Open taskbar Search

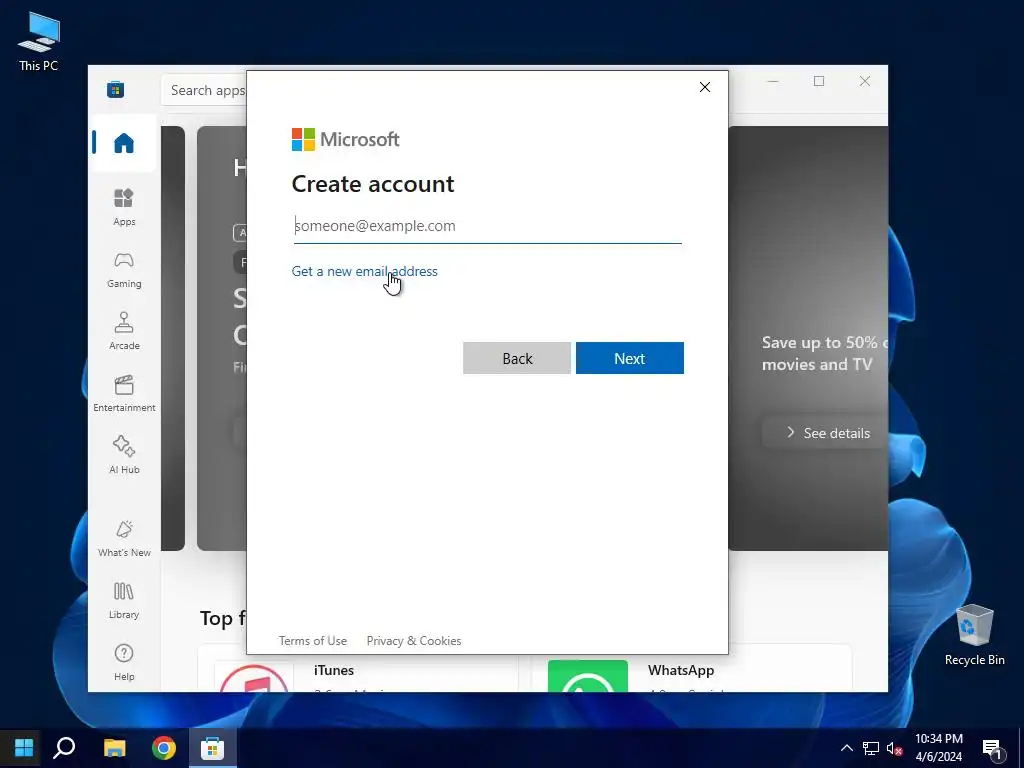(x=64, y=747)
